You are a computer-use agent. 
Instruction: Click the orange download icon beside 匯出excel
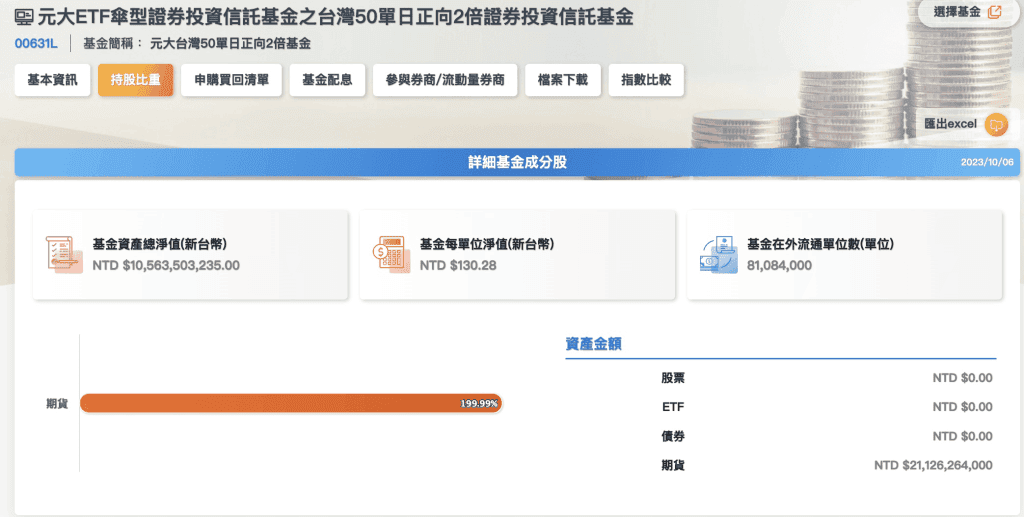[996, 124]
